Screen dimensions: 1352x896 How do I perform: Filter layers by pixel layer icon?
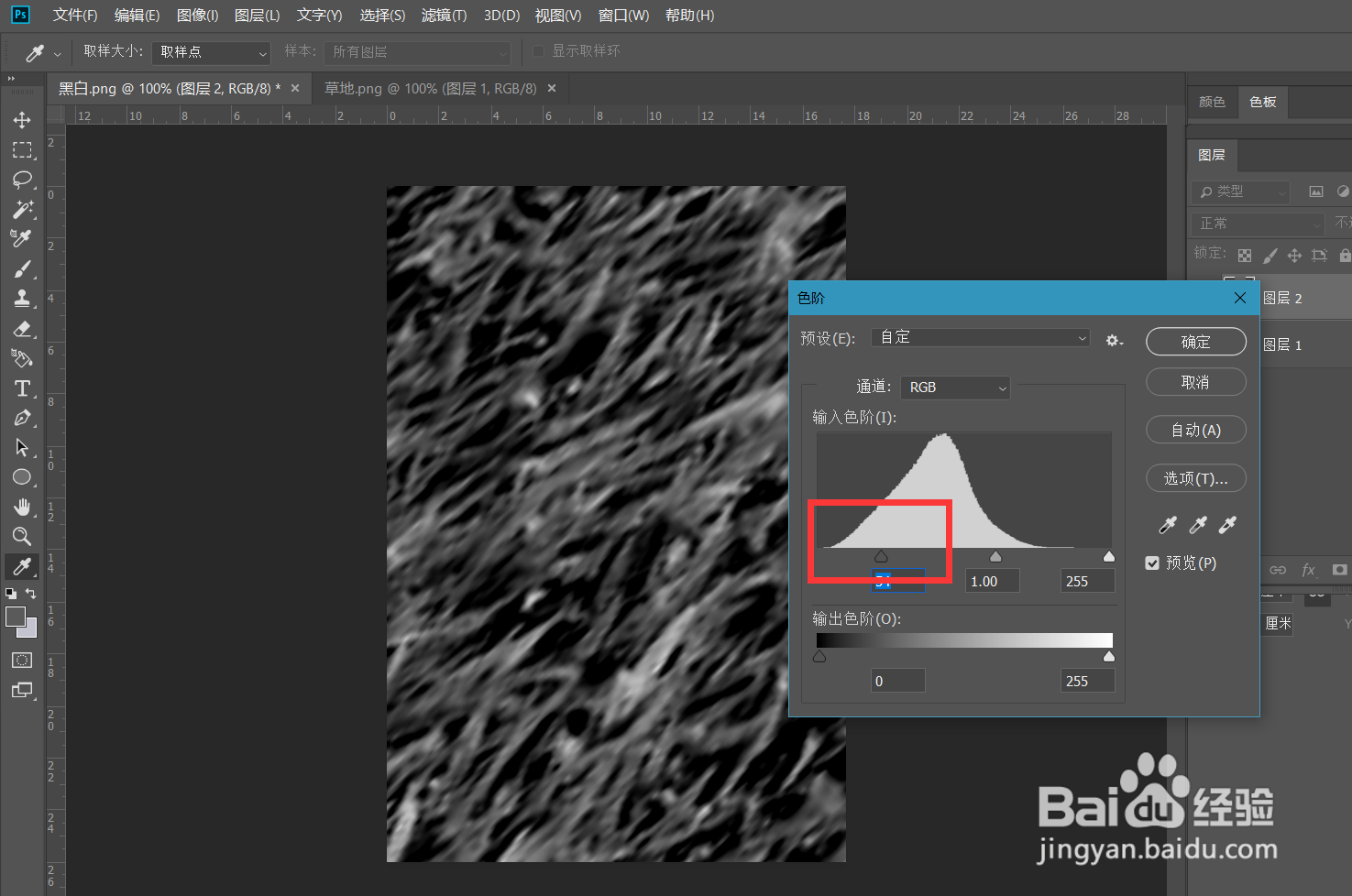tap(1316, 191)
